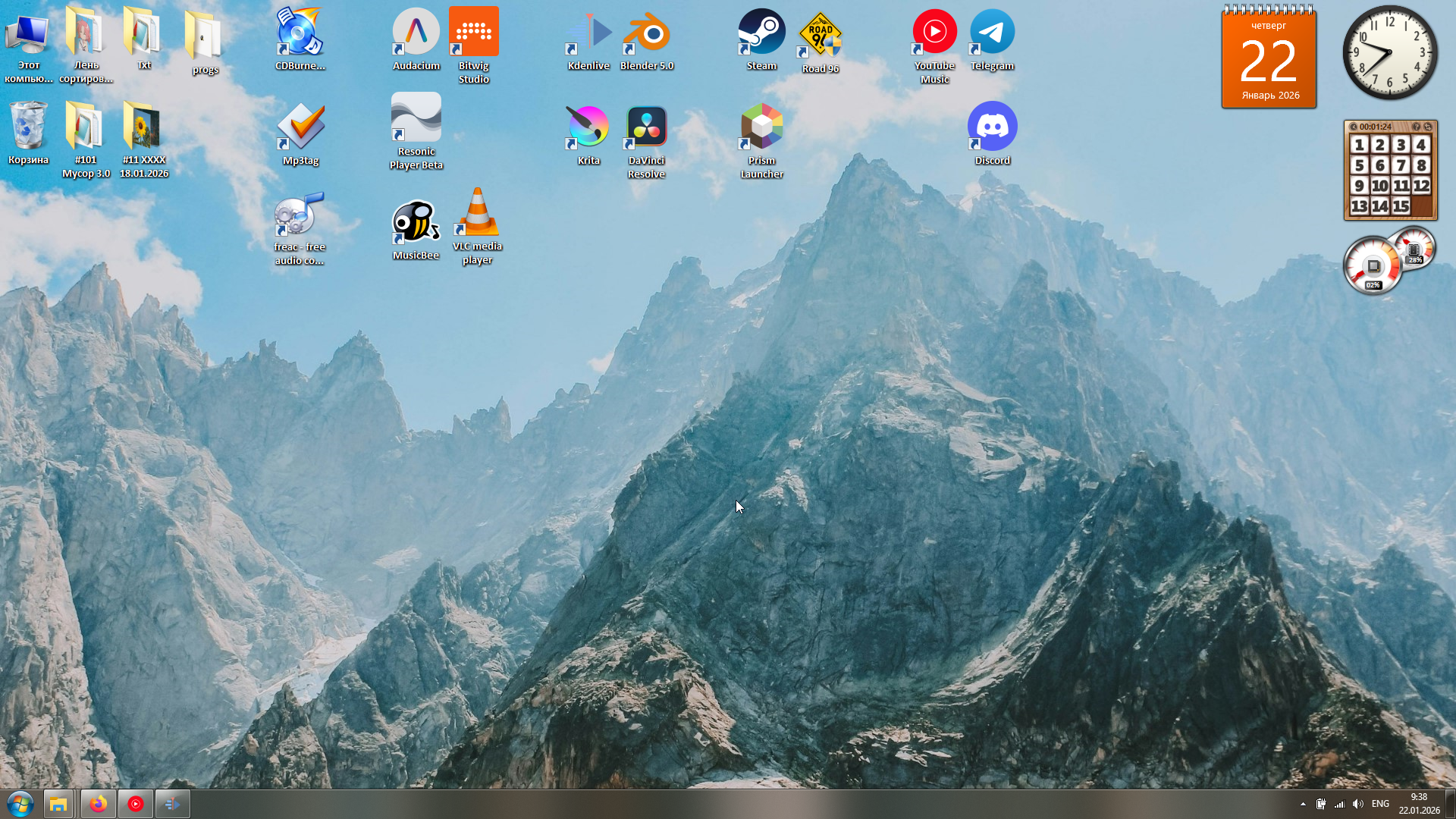Click the Prism Launcher icon

(x=761, y=127)
